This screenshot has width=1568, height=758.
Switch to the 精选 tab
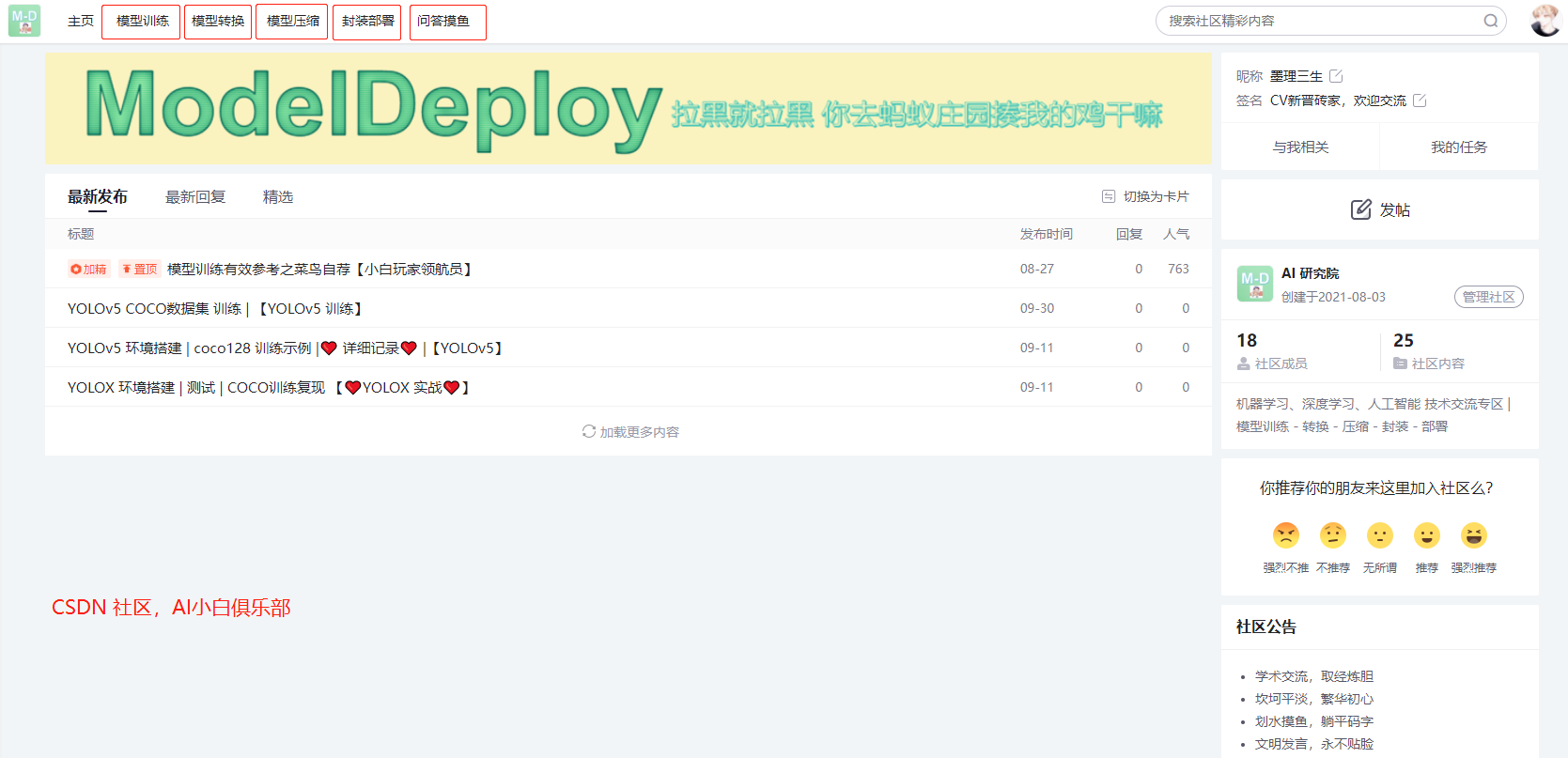tap(278, 196)
